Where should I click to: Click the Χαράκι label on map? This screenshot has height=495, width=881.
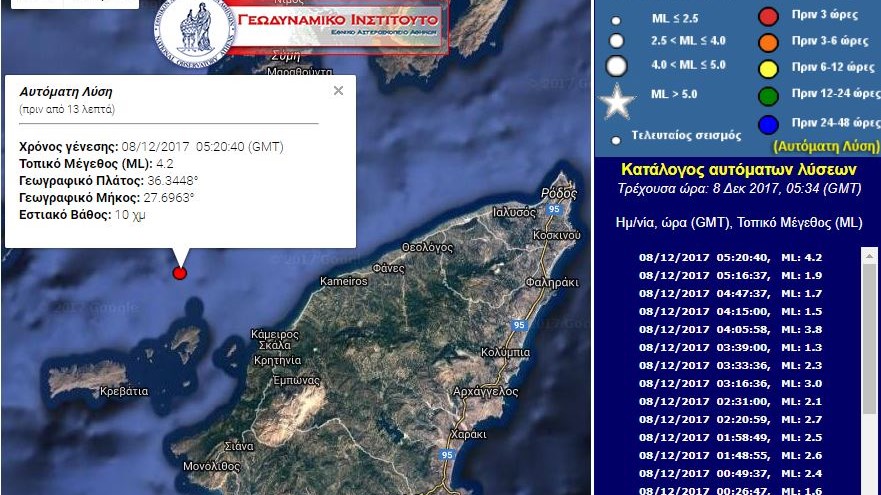click(468, 434)
